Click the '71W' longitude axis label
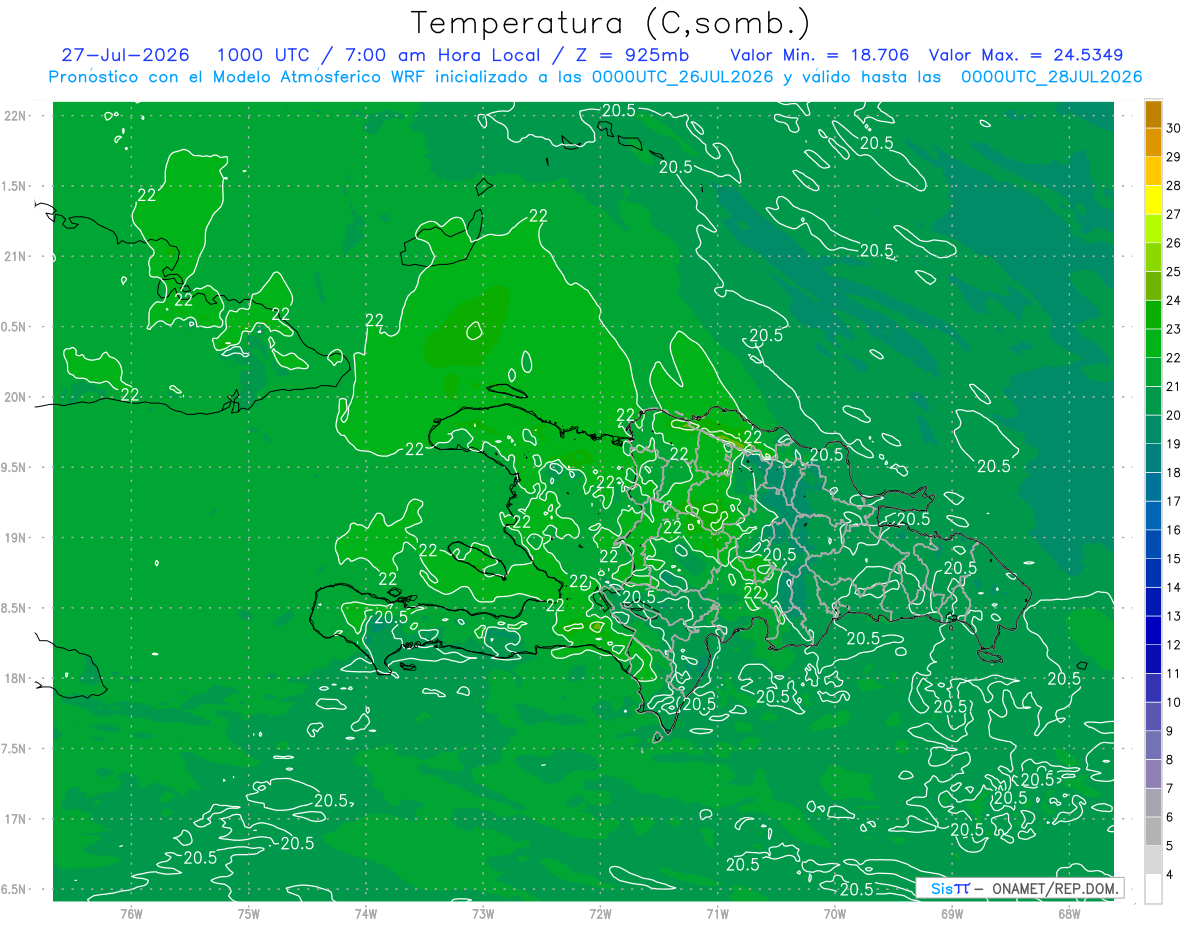Viewport: 1200px width, 927px height. point(717,913)
